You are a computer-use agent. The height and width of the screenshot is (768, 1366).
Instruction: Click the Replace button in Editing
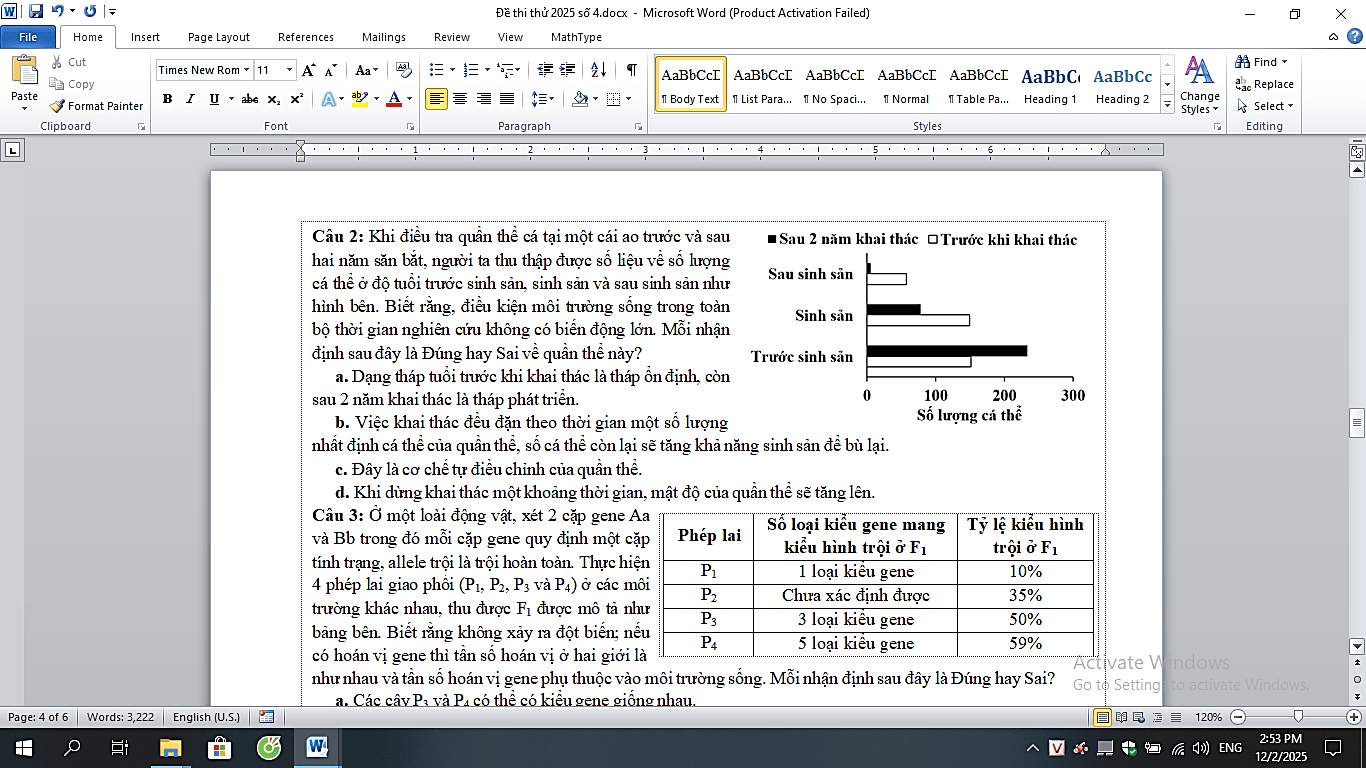[1265, 84]
